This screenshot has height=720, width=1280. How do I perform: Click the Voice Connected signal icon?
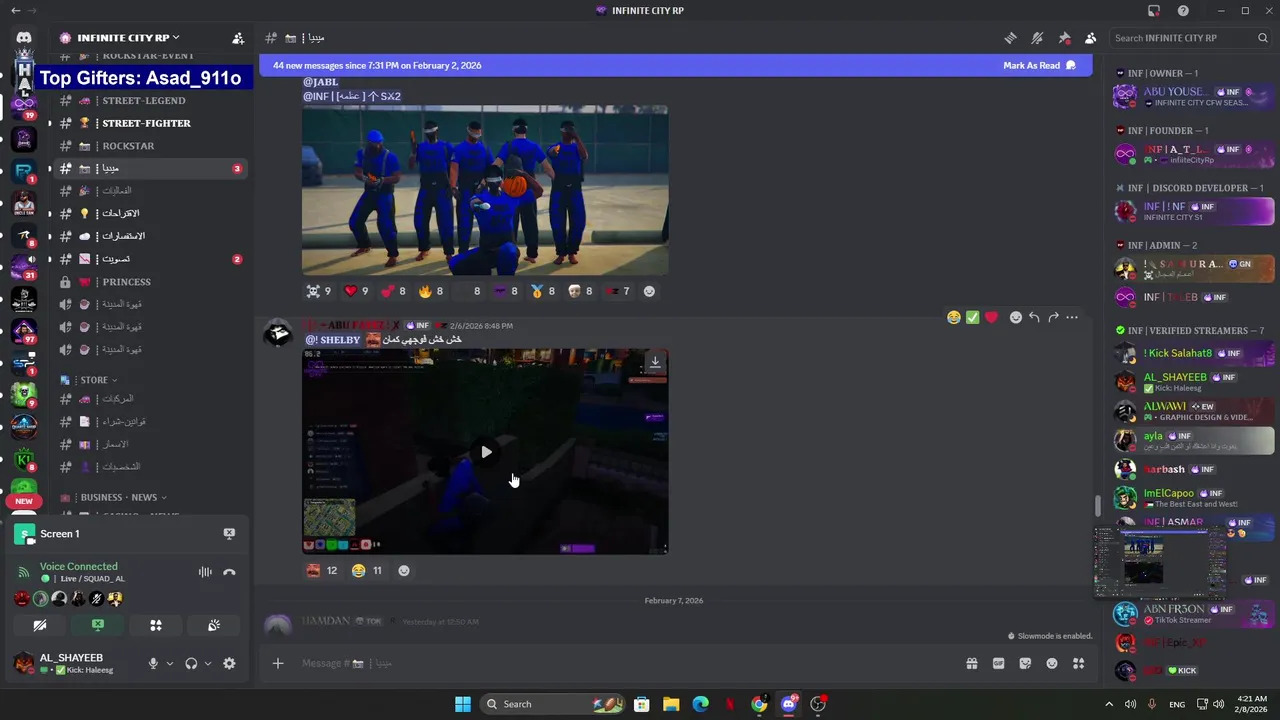click(x=24, y=572)
